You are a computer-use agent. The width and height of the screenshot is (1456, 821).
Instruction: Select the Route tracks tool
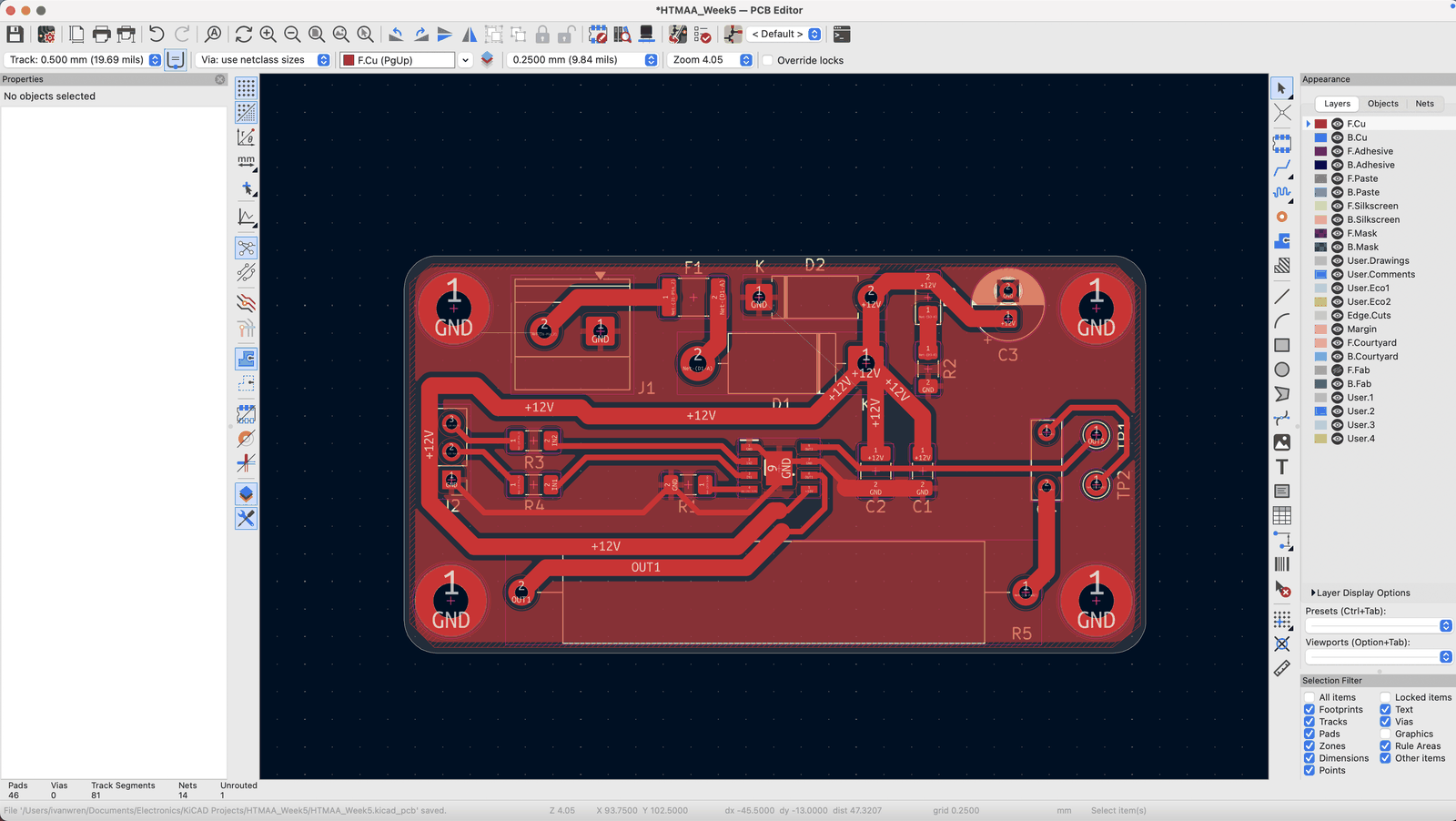[x=1282, y=168]
